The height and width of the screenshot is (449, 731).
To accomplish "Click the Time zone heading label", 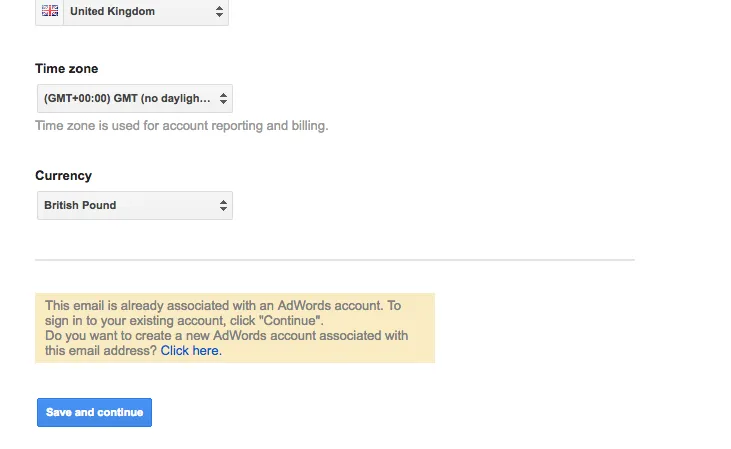I will 66,68.
